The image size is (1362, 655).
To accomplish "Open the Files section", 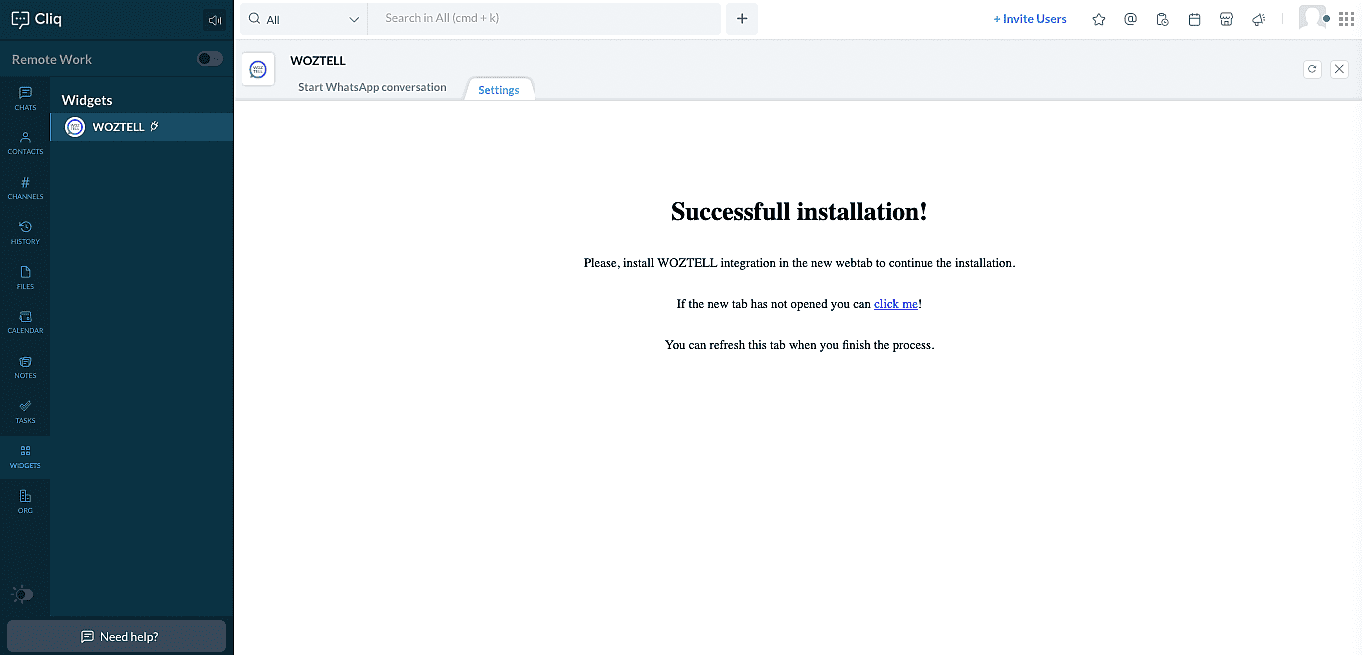I will [x=25, y=277].
